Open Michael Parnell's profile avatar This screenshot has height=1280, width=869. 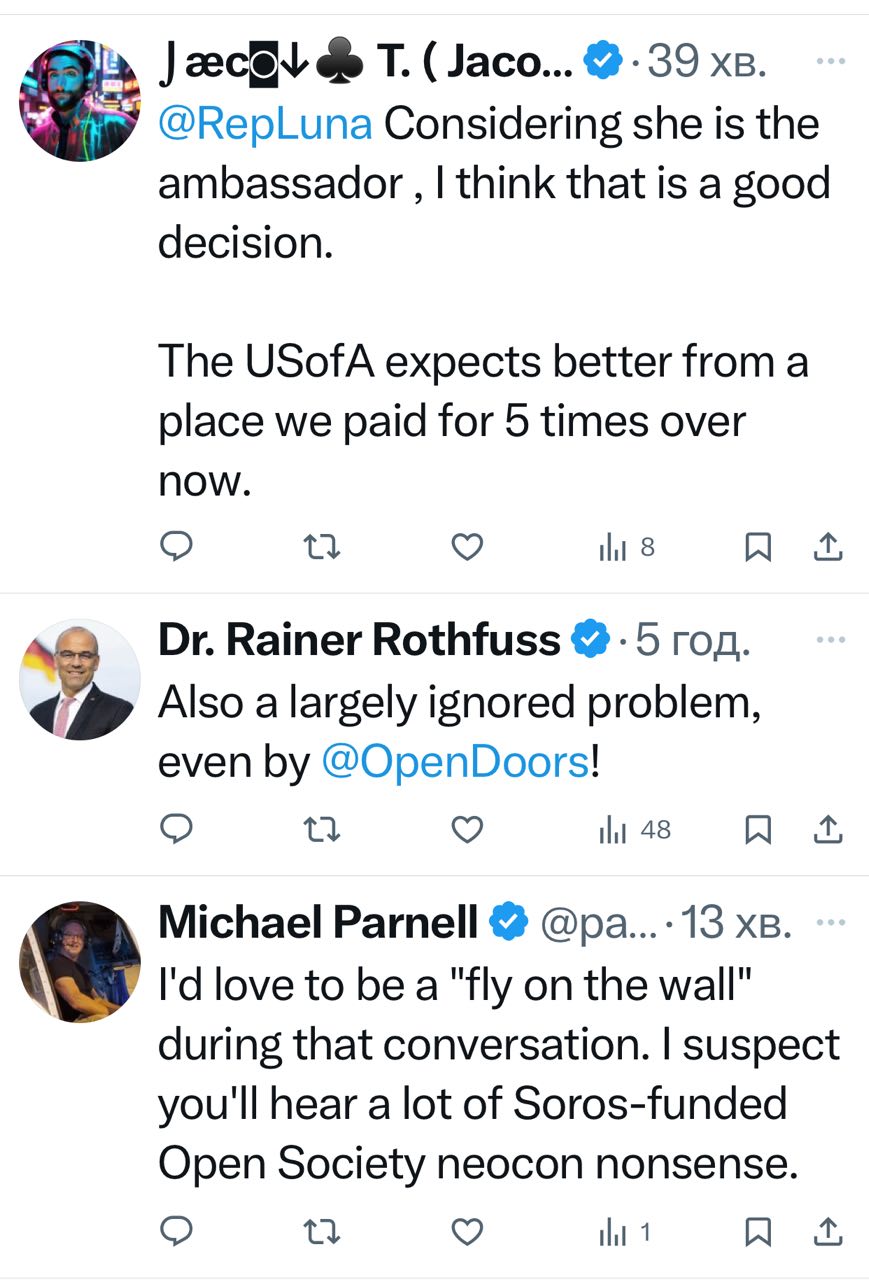click(80, 961)
